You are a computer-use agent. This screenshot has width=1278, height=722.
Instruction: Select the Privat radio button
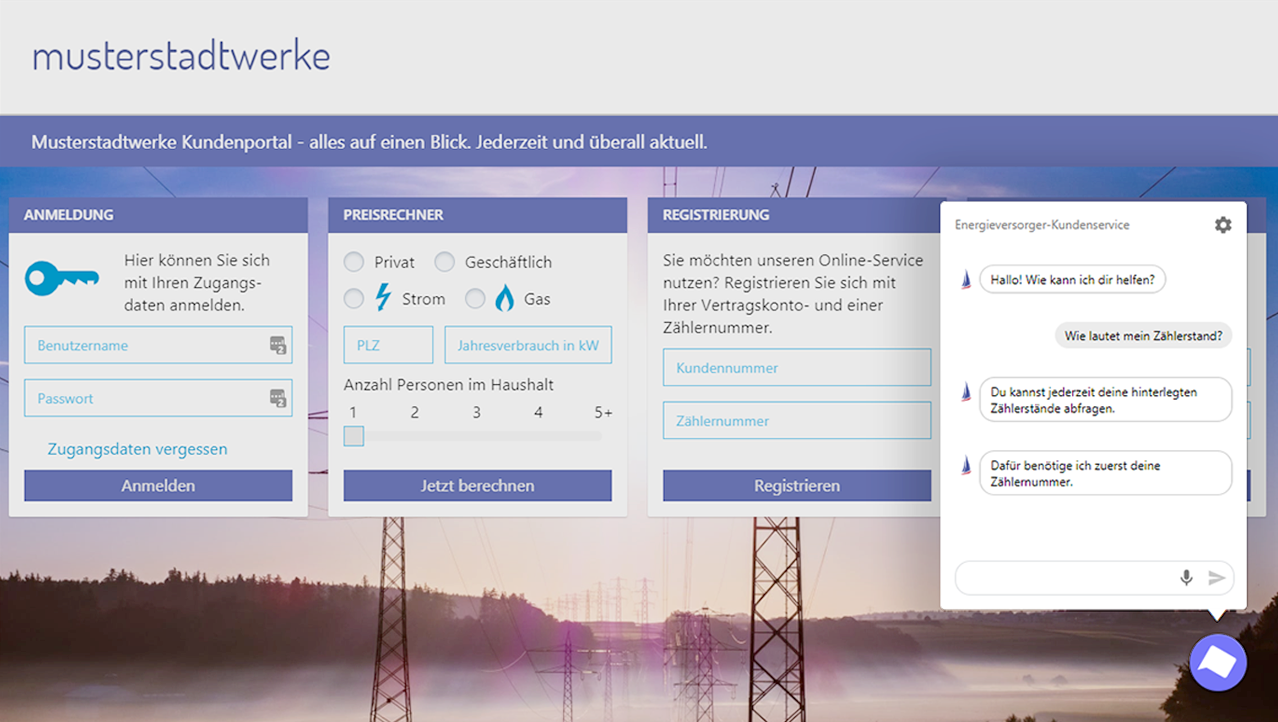(354, 262)
